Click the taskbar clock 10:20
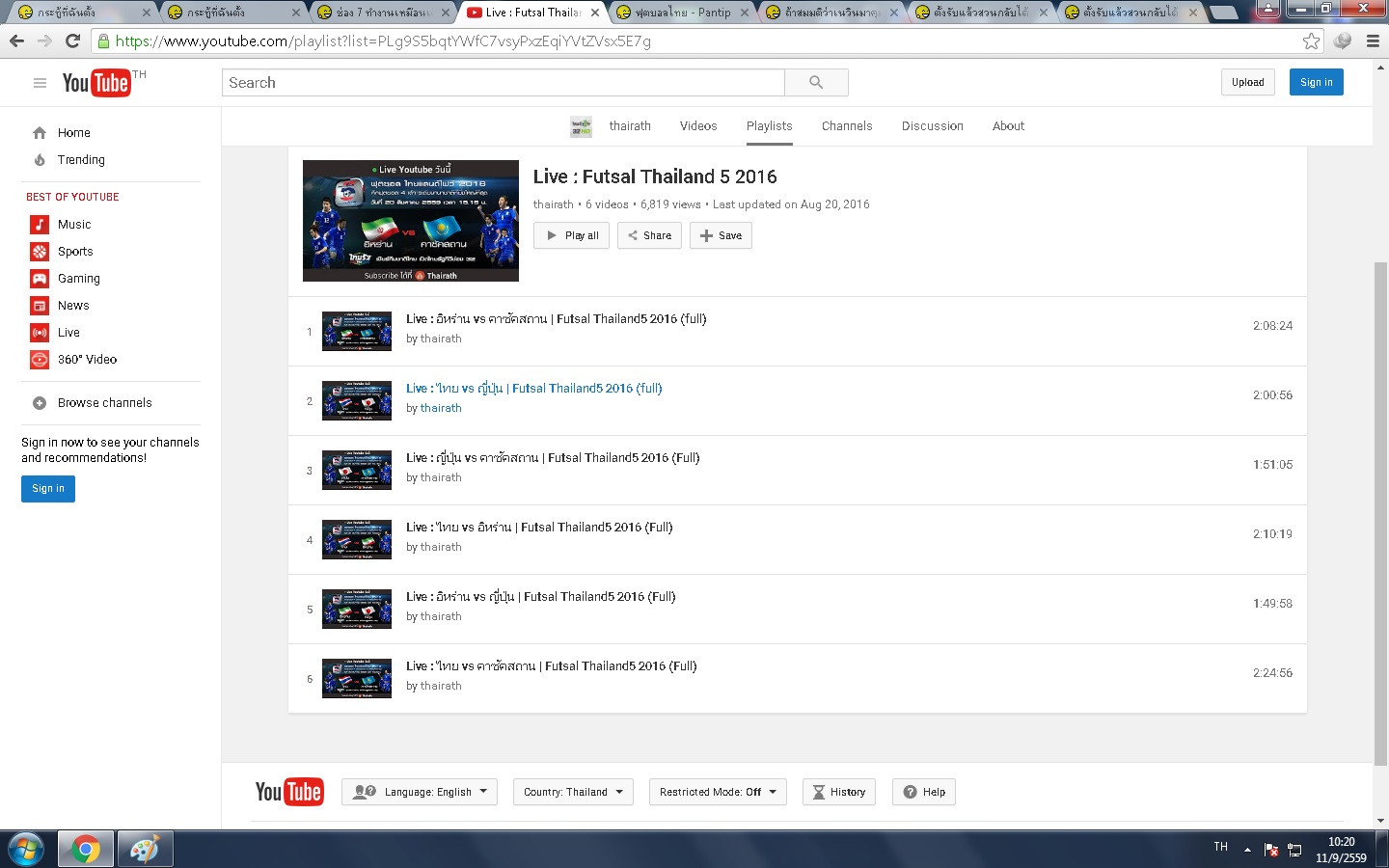Image resolution: width=1389 pixels, height=868 pixels. pyautogui.click(x=1341, y=842)
